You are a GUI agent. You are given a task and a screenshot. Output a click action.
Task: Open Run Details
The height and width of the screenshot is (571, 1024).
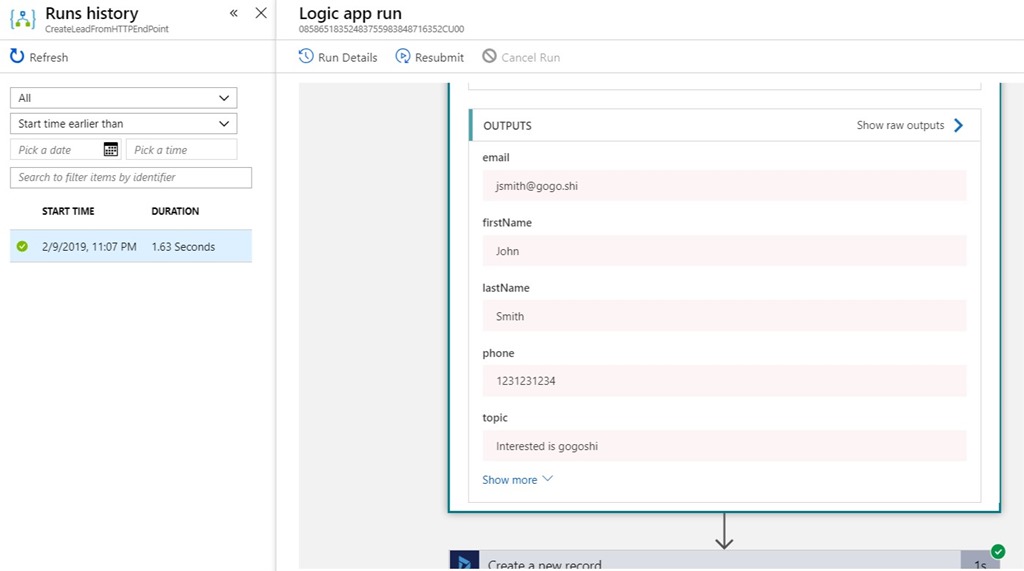pos(338,57)
